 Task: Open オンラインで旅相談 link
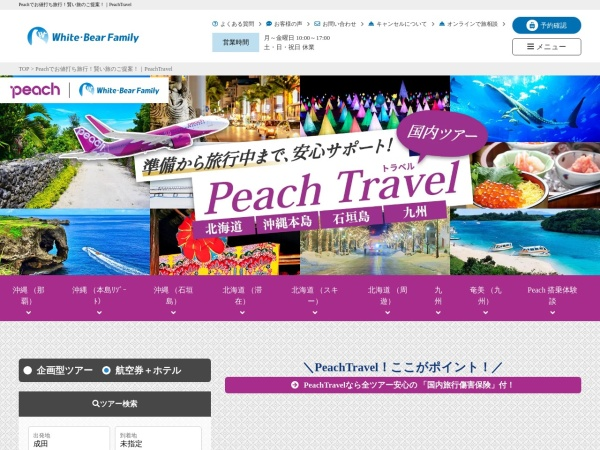(x=472, y=24)
